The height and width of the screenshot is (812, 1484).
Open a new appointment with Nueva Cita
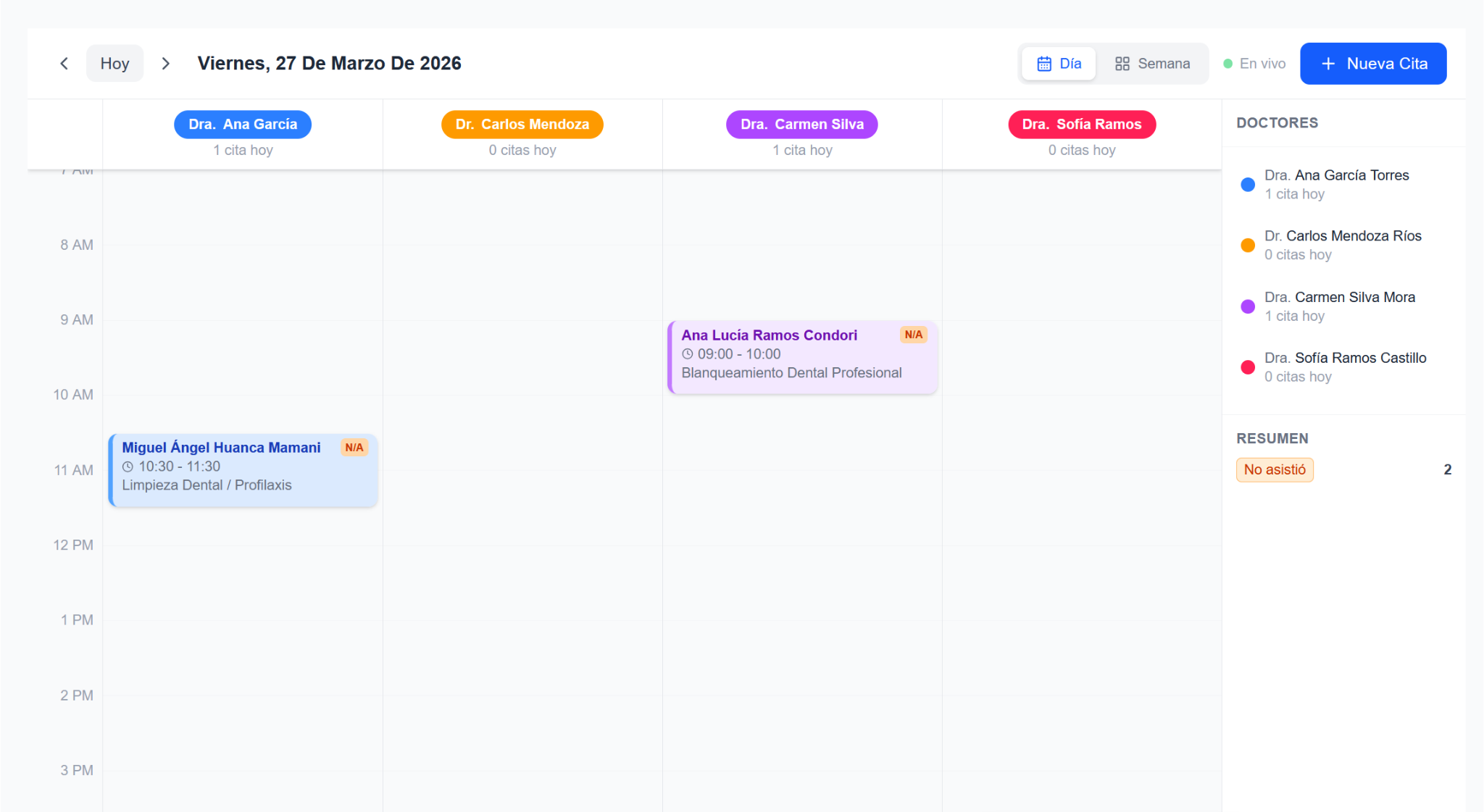(x=1373, y=63)
